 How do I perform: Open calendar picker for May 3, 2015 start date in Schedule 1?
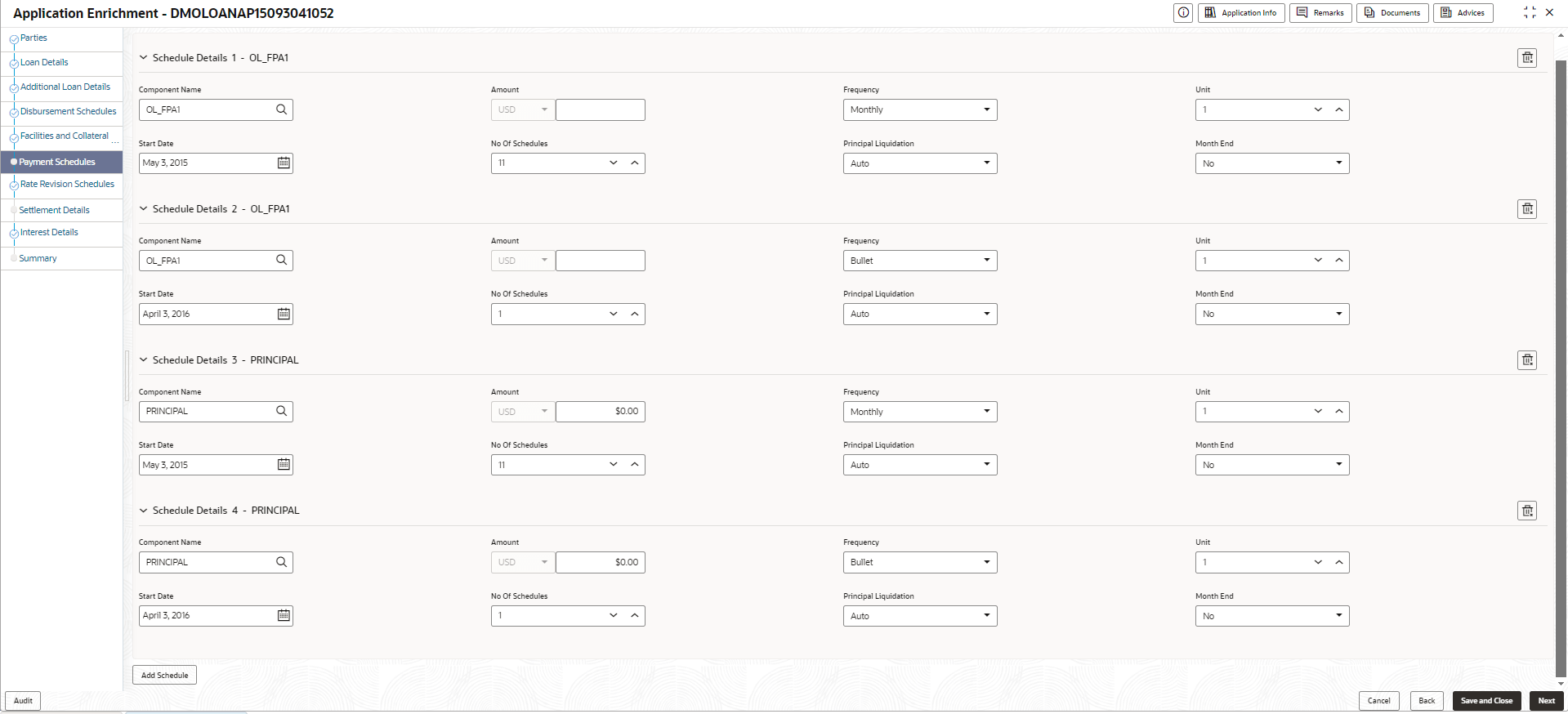(x=284, y=163)
